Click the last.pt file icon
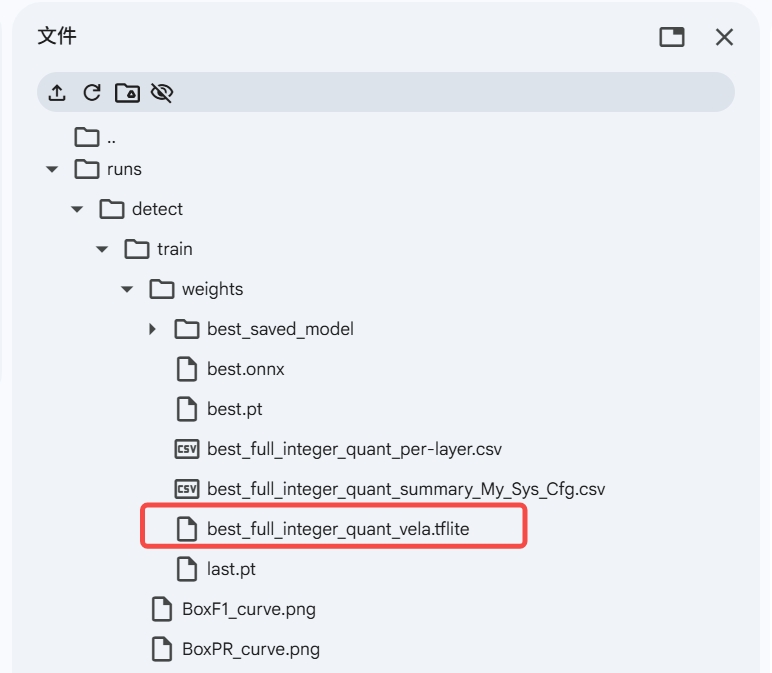 187,569
